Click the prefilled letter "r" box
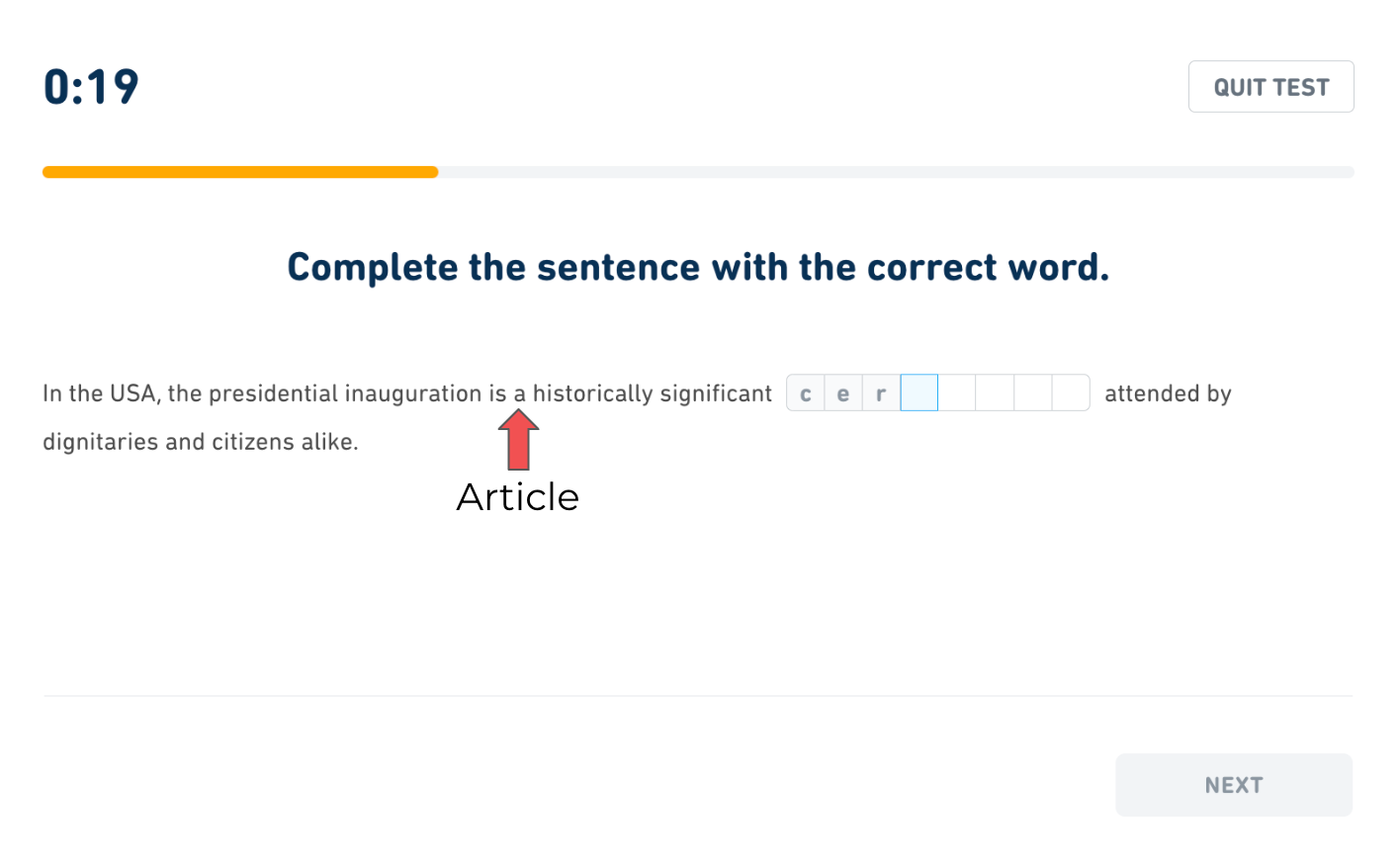This screenshot has height=868, width=1400. pyautogui.click(x=881, y=393)
